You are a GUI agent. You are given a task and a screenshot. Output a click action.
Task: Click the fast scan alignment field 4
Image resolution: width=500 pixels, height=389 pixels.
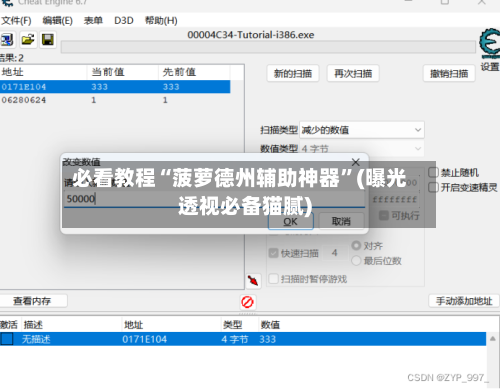point(335,253)
